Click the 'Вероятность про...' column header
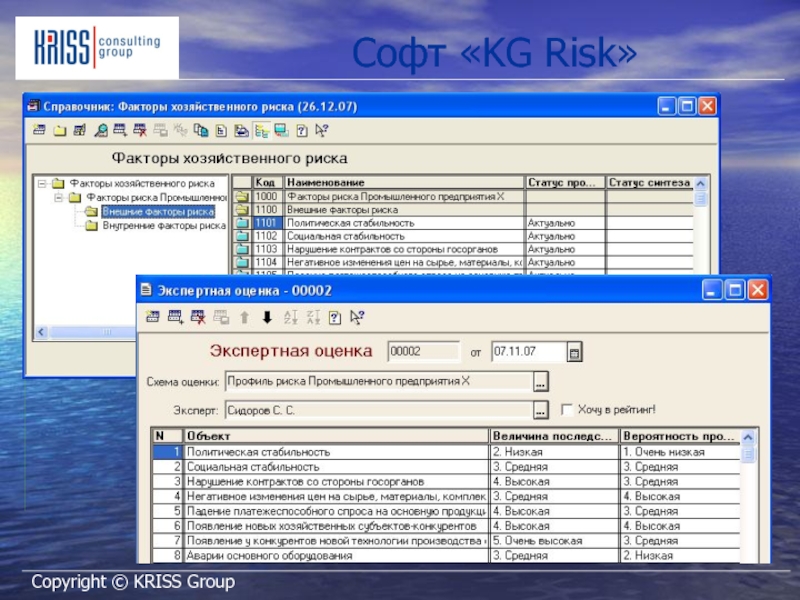This screenshot has width=800, height=600. (x=680, y=436)
